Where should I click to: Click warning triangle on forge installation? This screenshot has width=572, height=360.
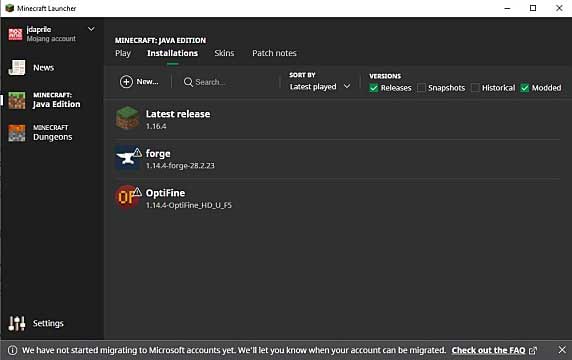click(137, 152)
